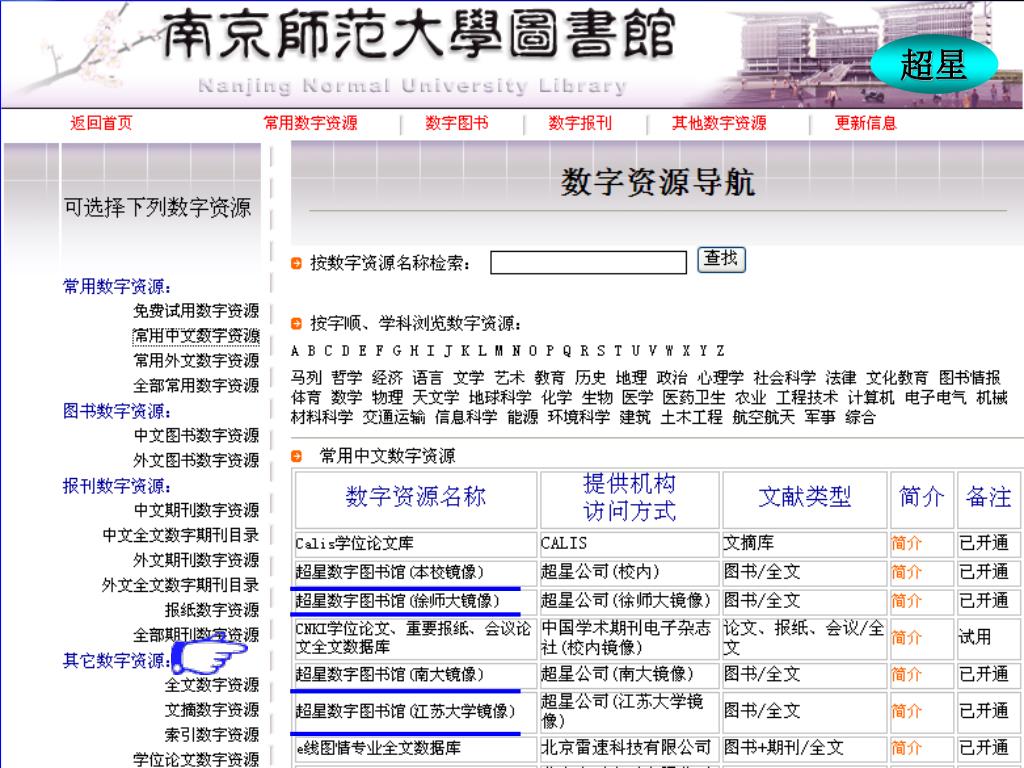Browse the 马列 subject category
Screen dimensions: 1024x768
pos(306,377)
